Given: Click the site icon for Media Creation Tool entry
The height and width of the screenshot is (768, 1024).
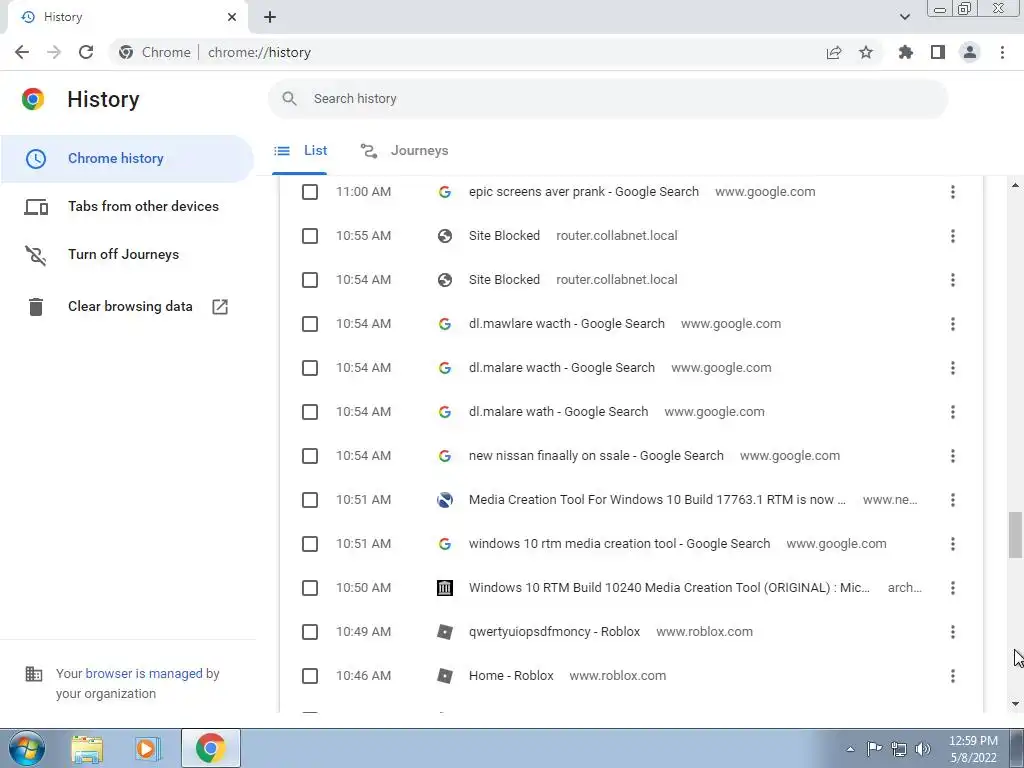Looking at the screenshot, I should point(445,500).
